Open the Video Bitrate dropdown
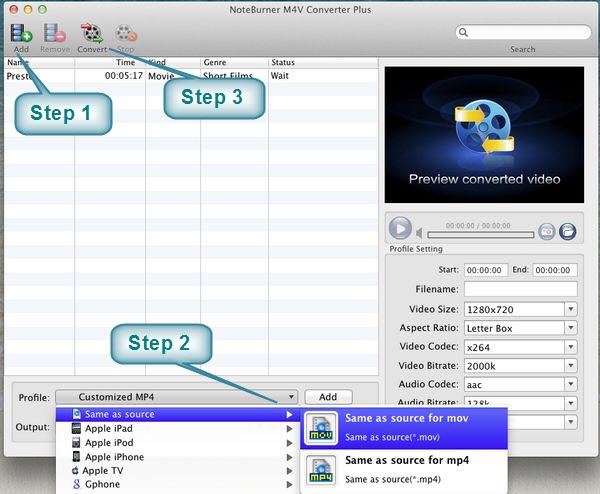 pos(571,365)
